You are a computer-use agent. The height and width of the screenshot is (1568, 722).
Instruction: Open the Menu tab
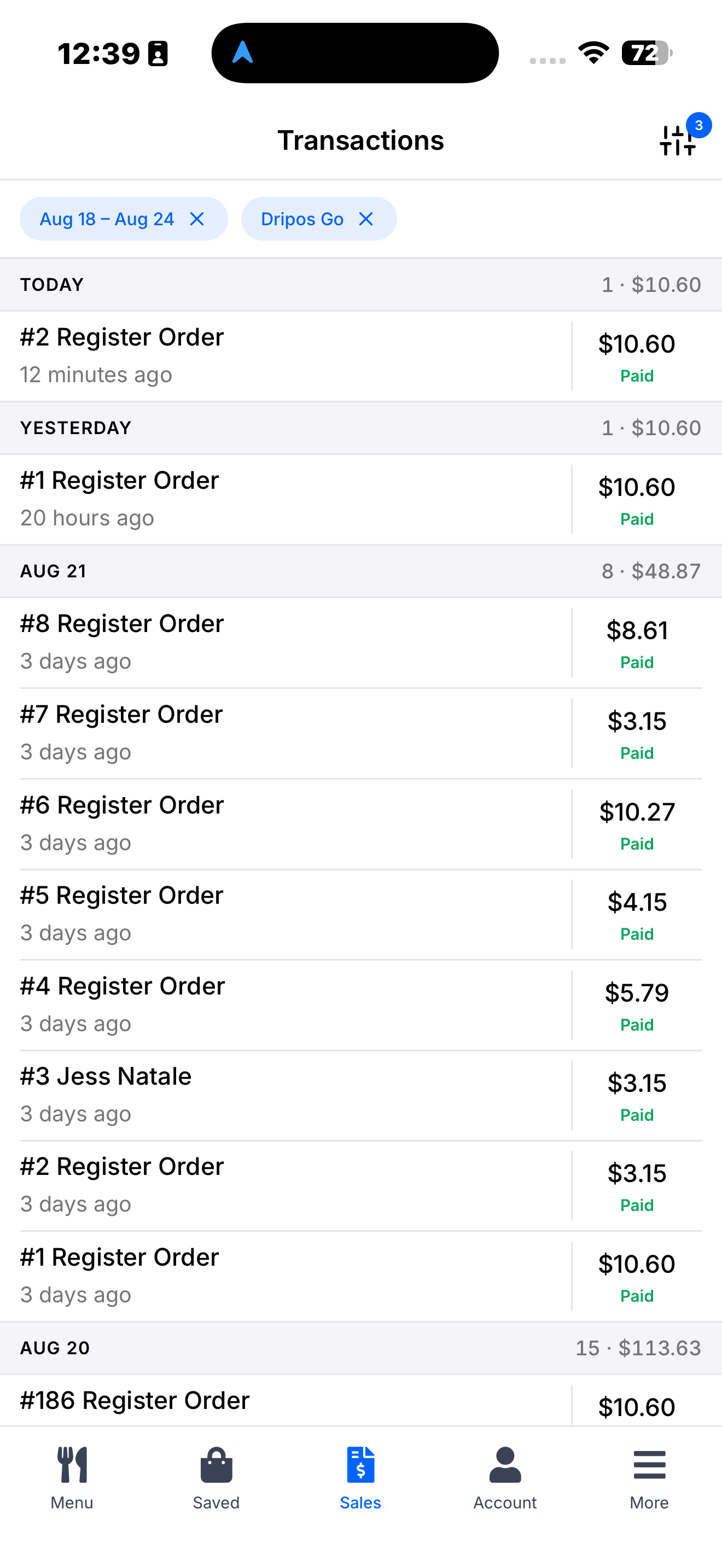click(x=72, y=1477)
